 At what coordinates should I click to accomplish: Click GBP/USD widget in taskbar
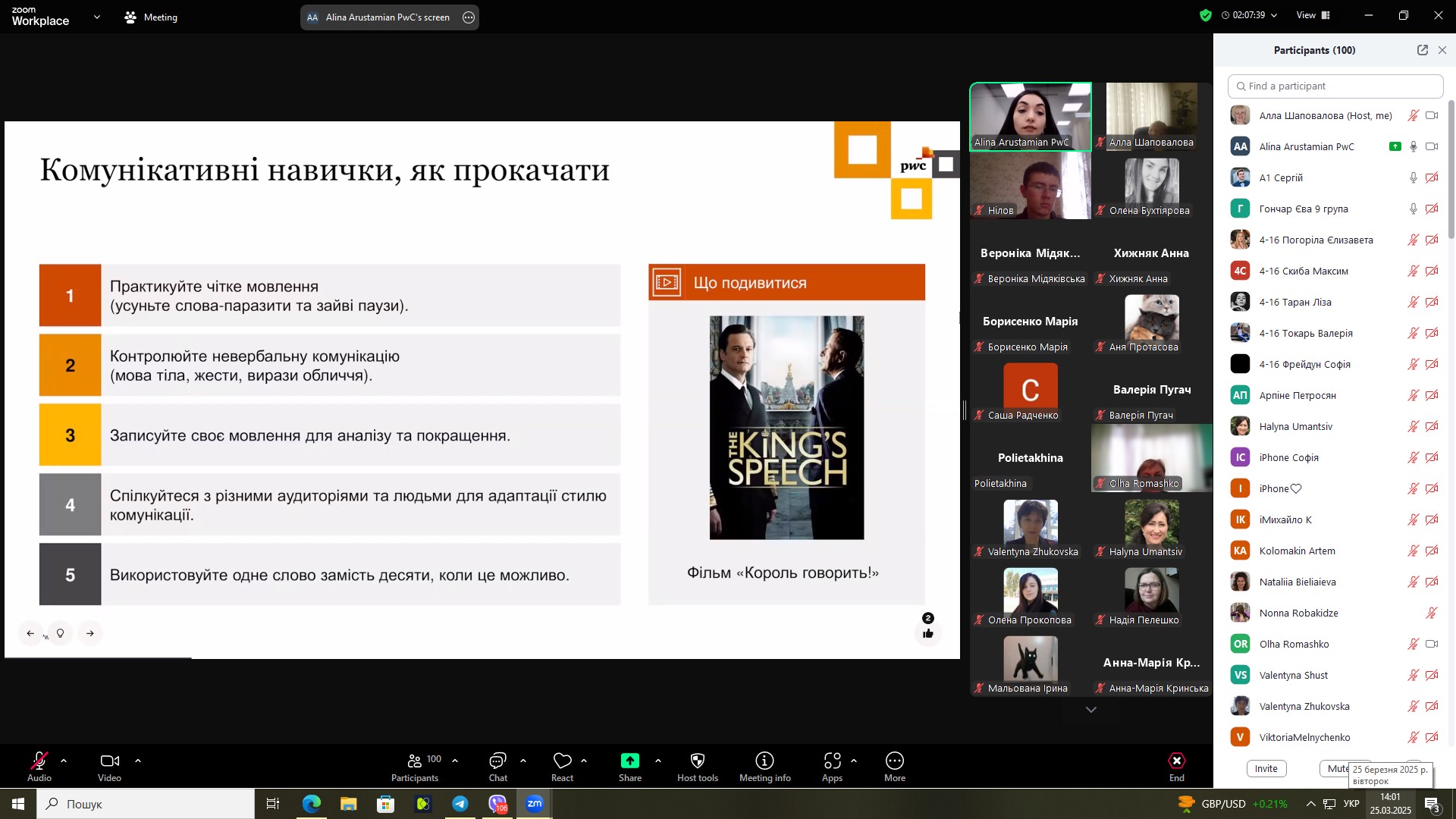1233,804
